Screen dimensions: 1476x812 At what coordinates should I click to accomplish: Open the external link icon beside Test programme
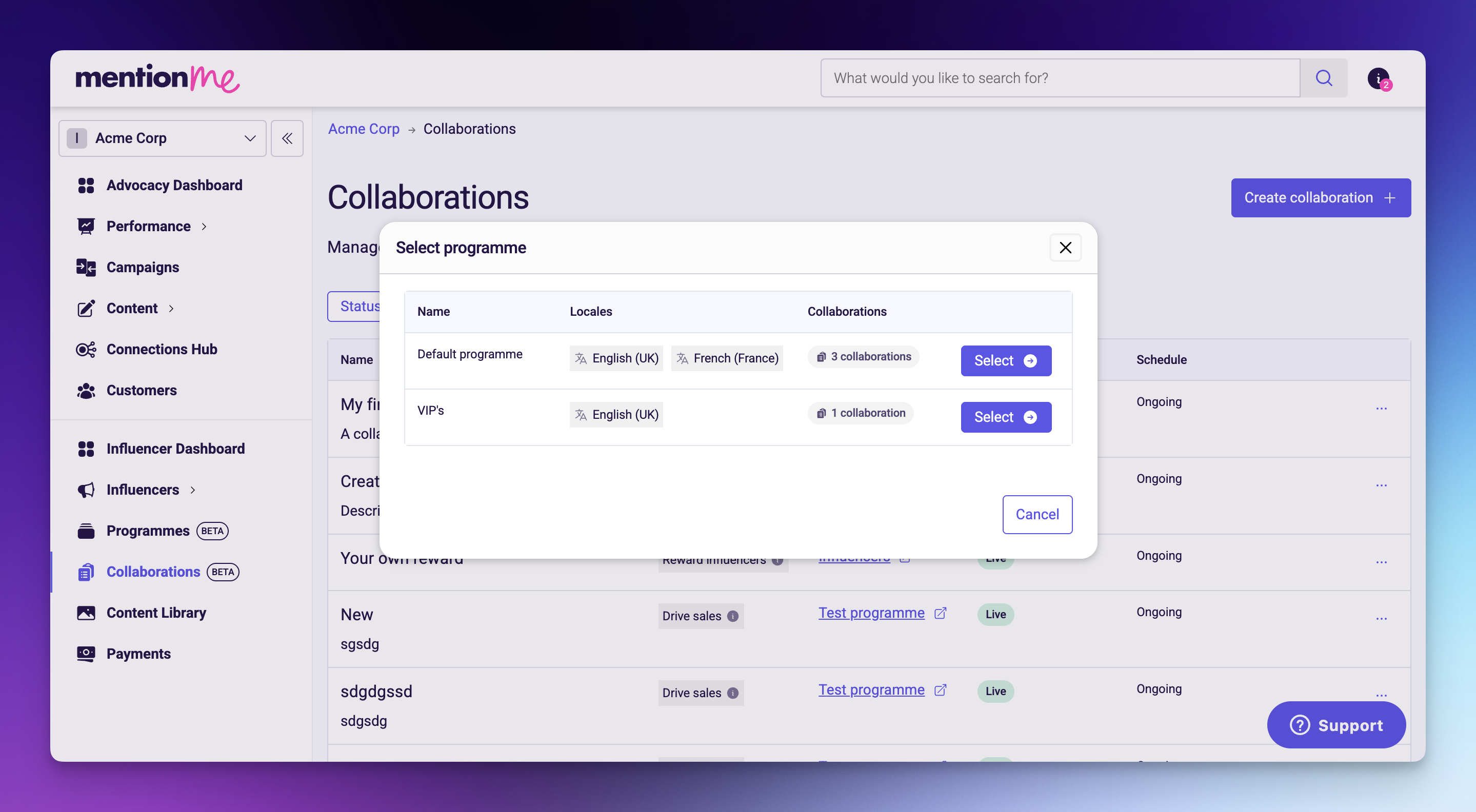point(940,613)
